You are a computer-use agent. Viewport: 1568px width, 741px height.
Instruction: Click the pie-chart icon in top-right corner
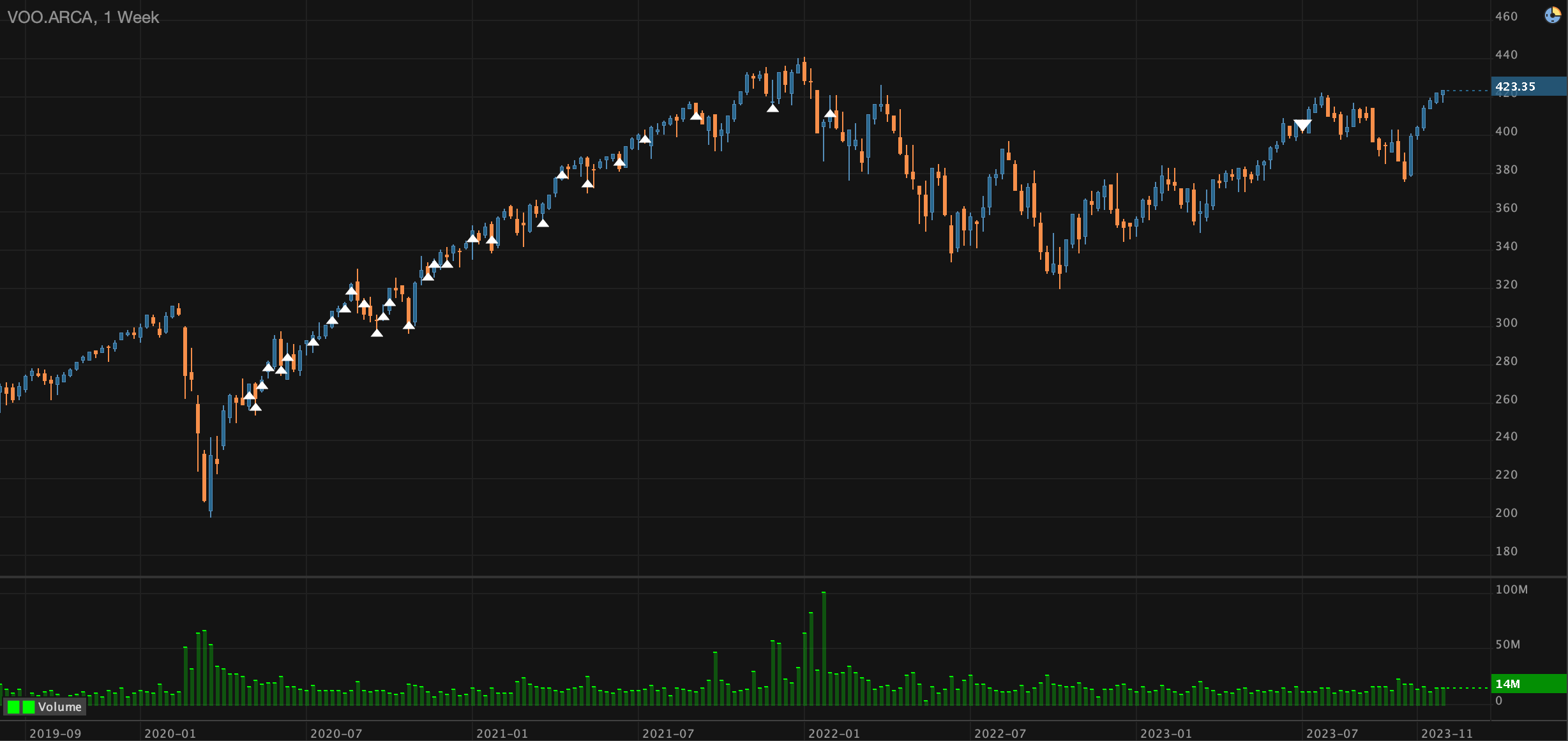click(1552, 15)
